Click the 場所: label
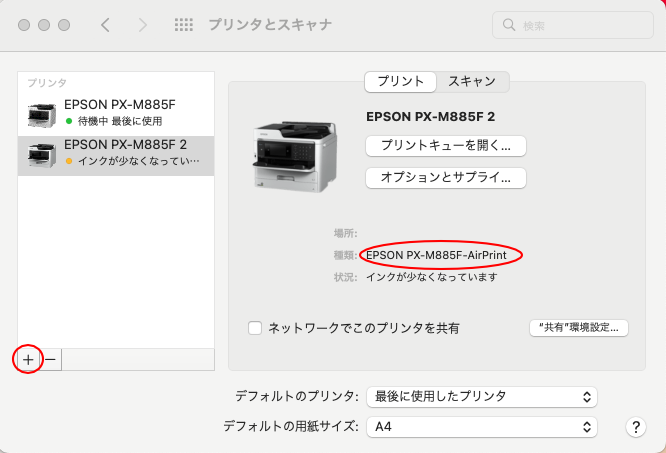This screenshot has height=453, width=666. (345, 233)
